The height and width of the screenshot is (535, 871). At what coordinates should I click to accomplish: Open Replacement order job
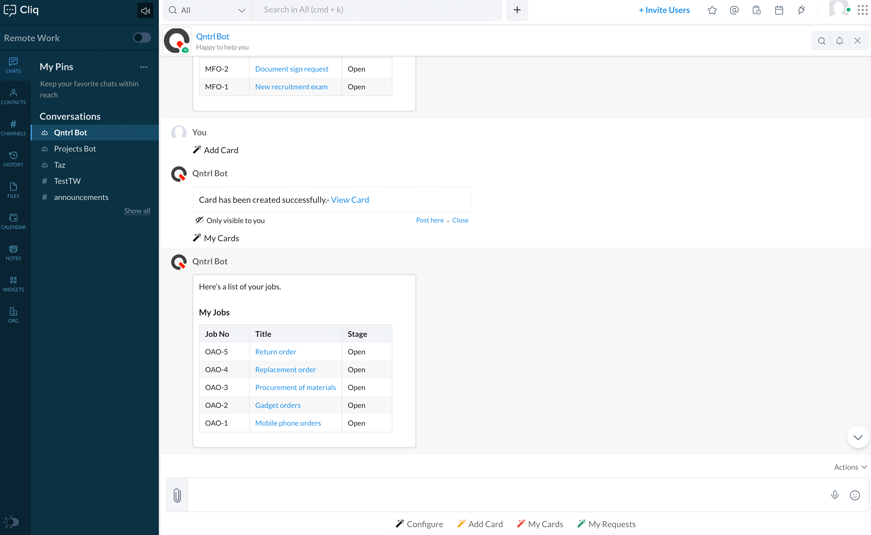pyautogui.click(x=286, y=369)
